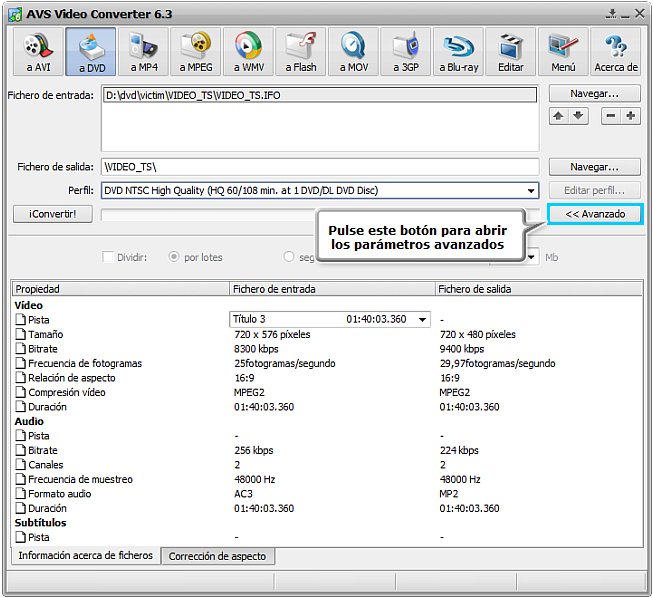Click the 'Fichero de salida' path field
This screenshot has width=653, height=598.
pyautogui.click(x=320, y=167)
